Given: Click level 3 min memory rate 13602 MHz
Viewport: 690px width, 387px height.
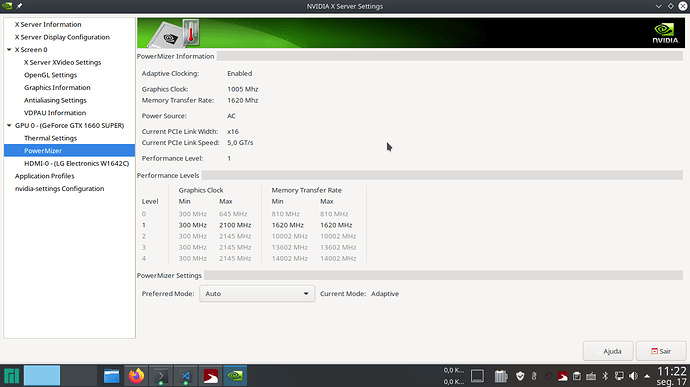Looking at the screenshot, I should coord(290,247).
